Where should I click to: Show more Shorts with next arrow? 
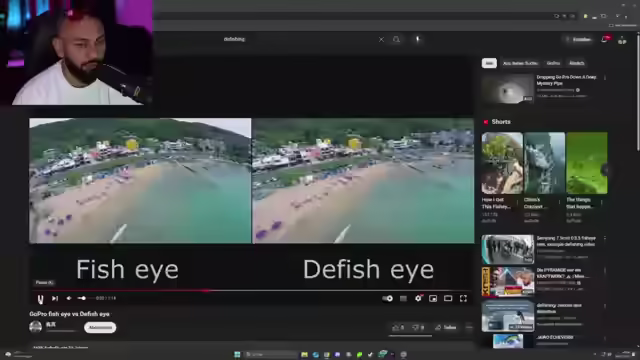tap(606, 170)
